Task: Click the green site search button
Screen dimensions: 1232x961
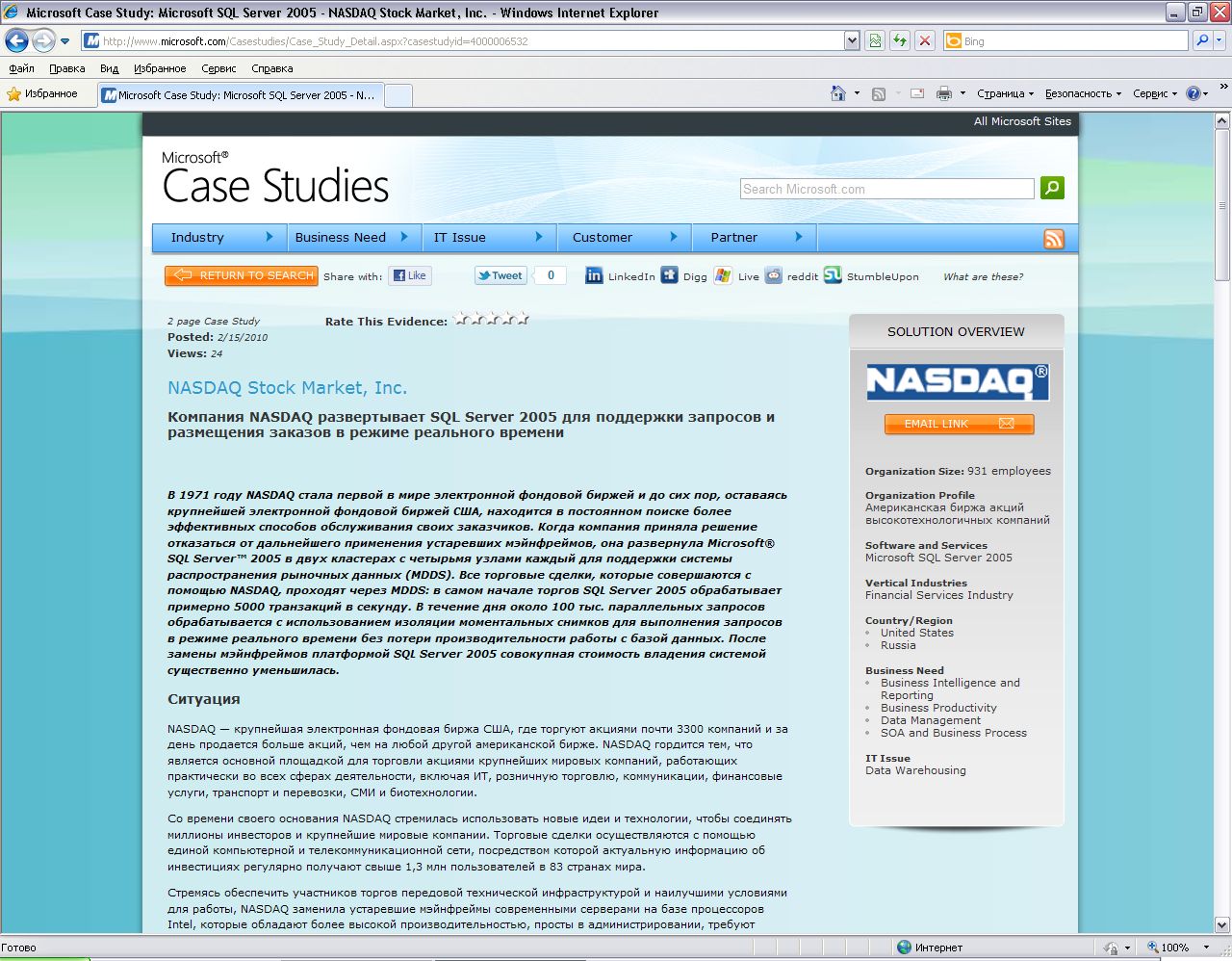Action: click(x=1052, y=188)
